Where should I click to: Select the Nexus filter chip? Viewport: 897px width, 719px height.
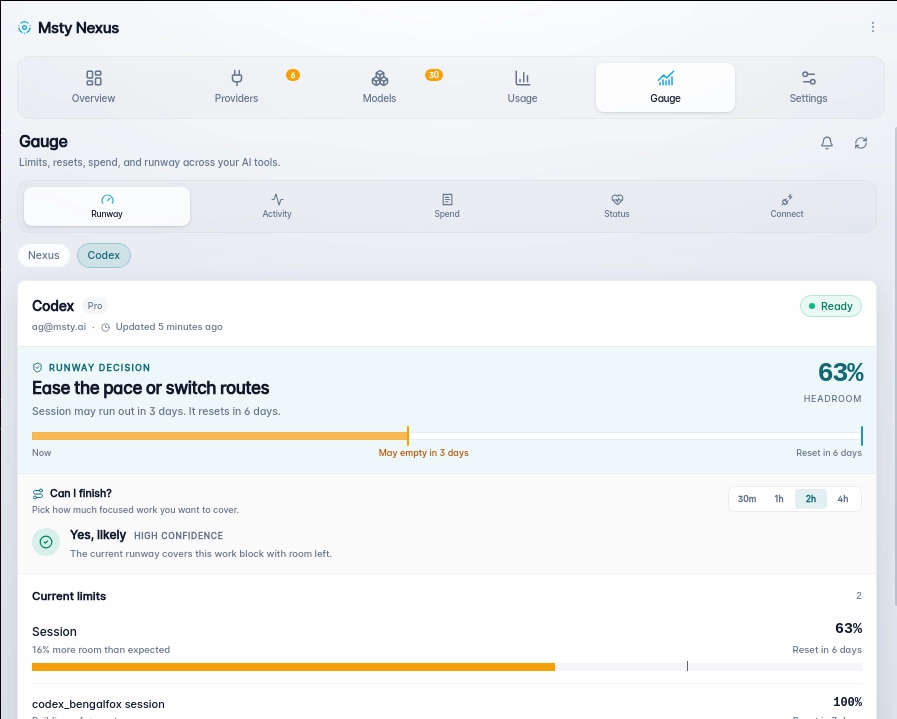coord(43,255)
